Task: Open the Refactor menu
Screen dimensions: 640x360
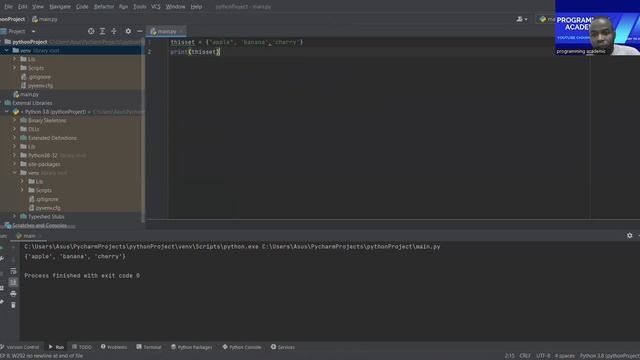Action: coord(104,7)
